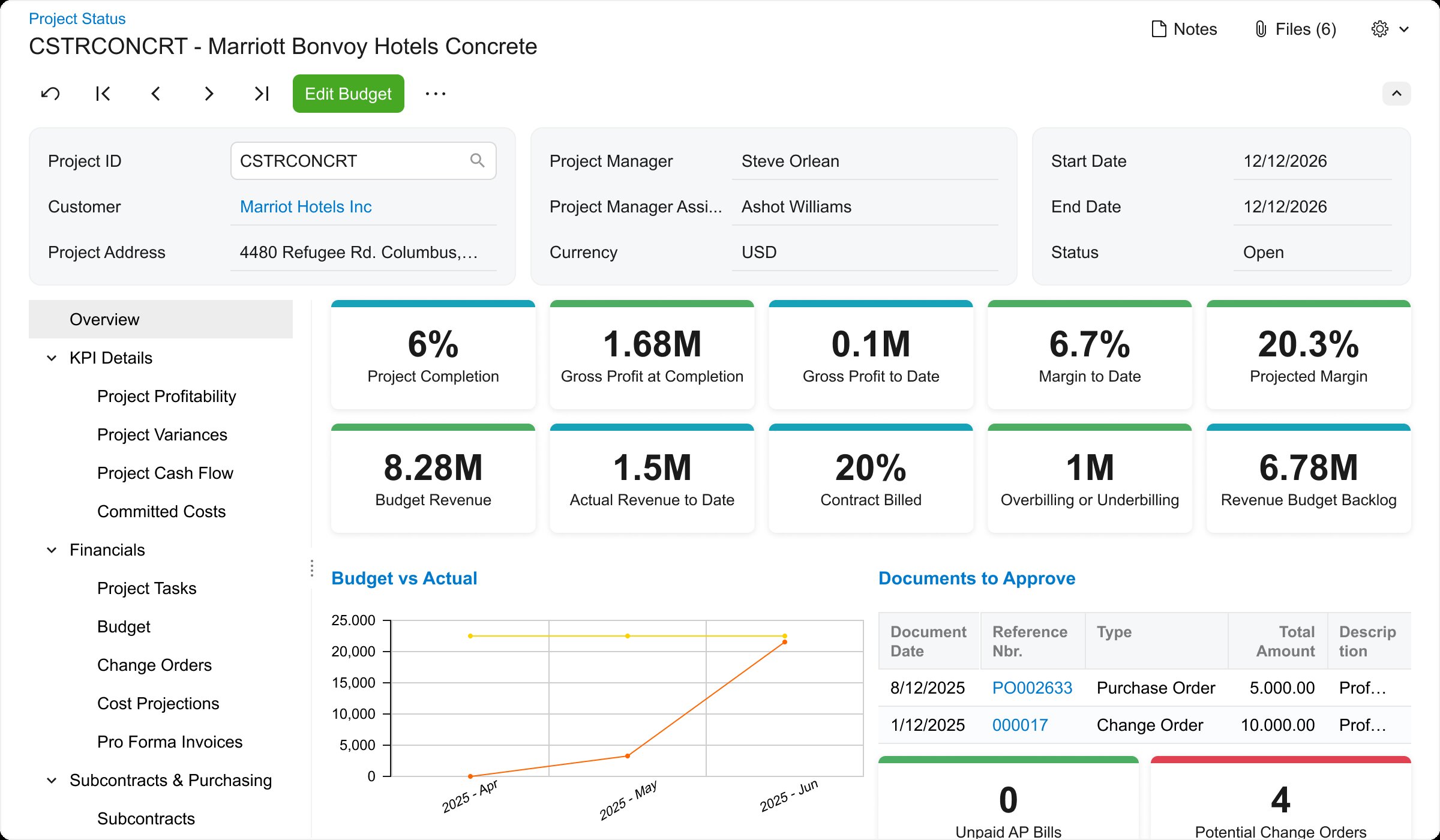Collapse Subcontracts & Purchasing section
Screen dimensions: 1440x840
52,781
